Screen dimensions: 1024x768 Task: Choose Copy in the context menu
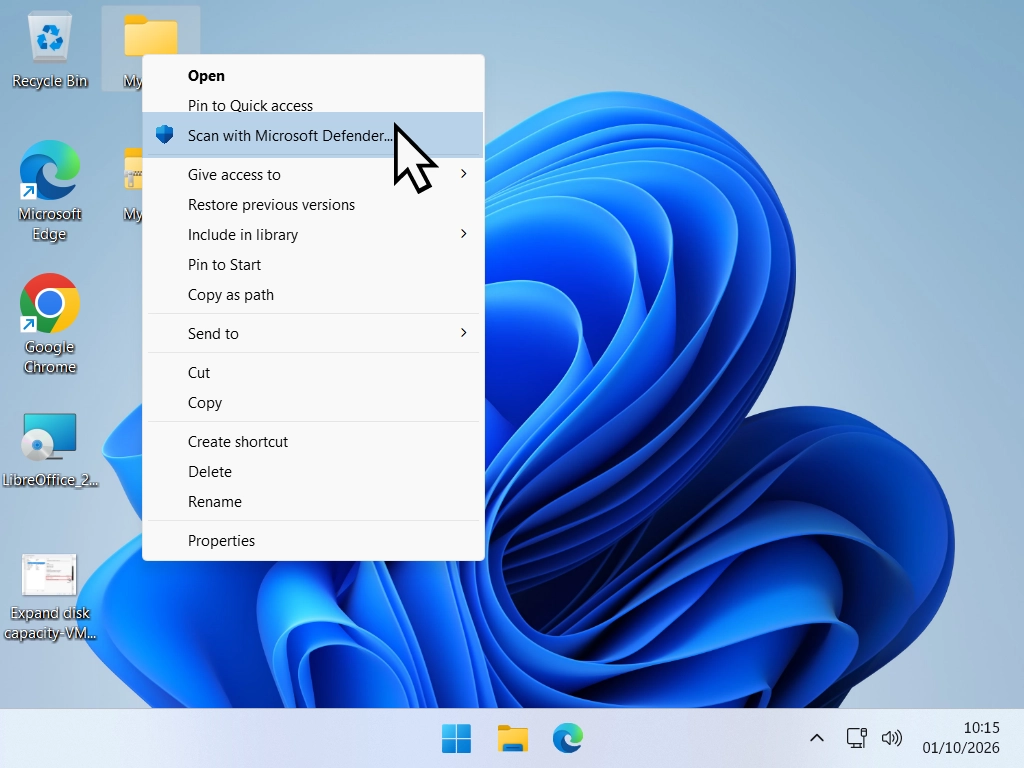pos(313,403)
